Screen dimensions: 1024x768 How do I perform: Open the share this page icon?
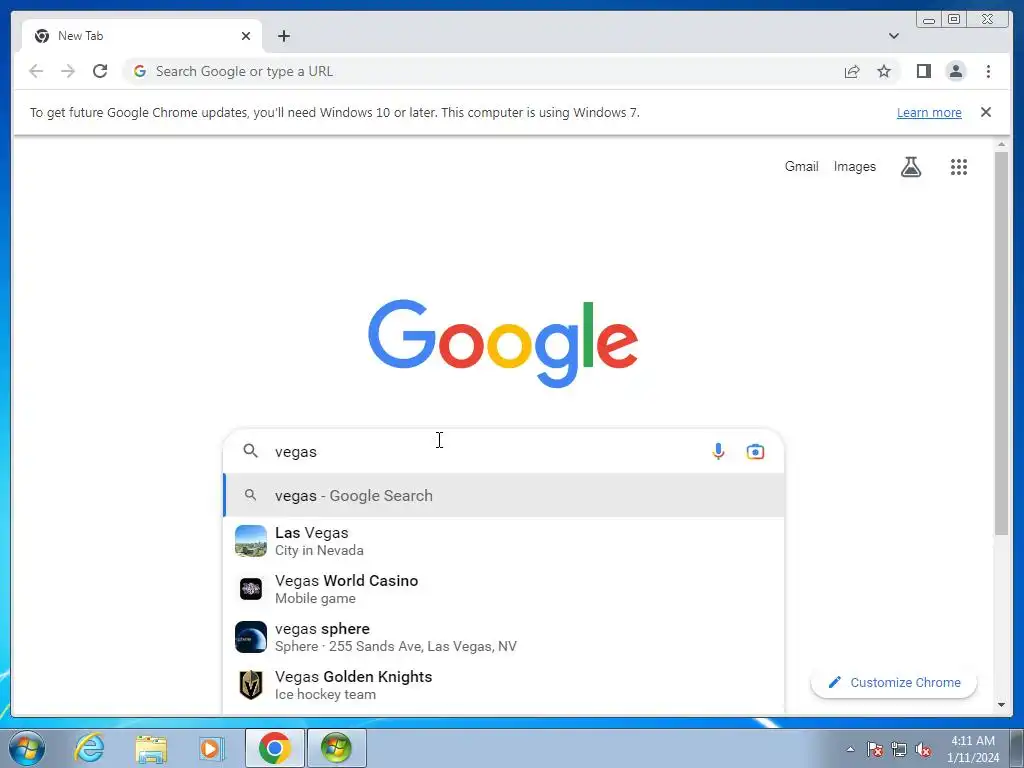[x=852, y=71]
